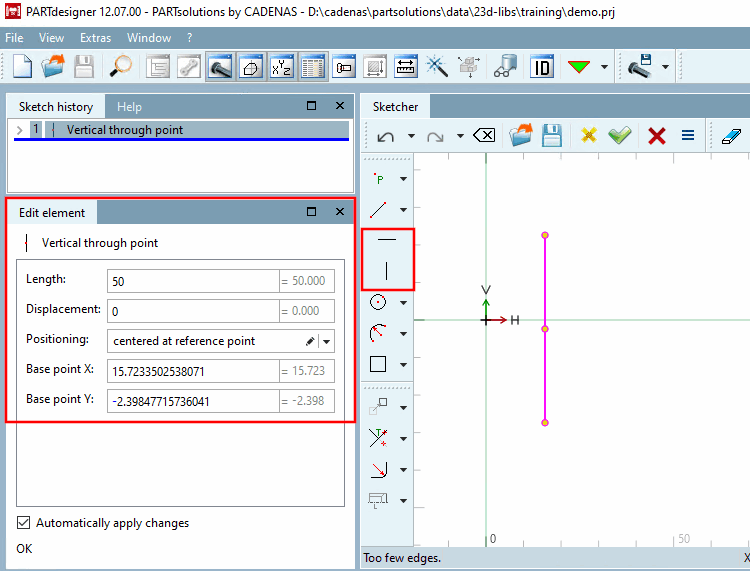The height and width of the screenshot is (571, 750).
Task: Open the undo history dropdown arrow
Action: click(411, 136)
